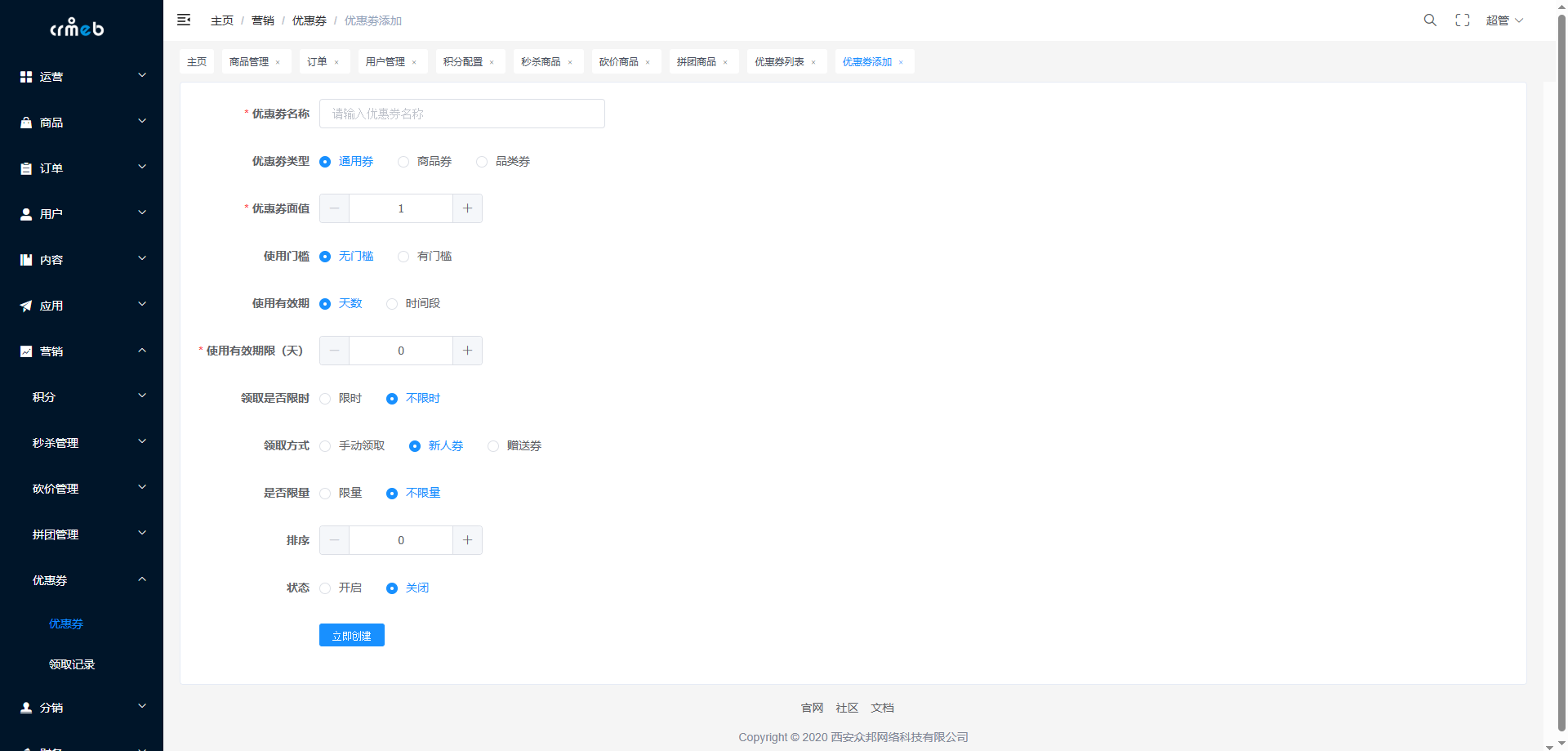Close the 商品管理 tab with its x icon
1568x751 pixels.
(x=278, y=62)
